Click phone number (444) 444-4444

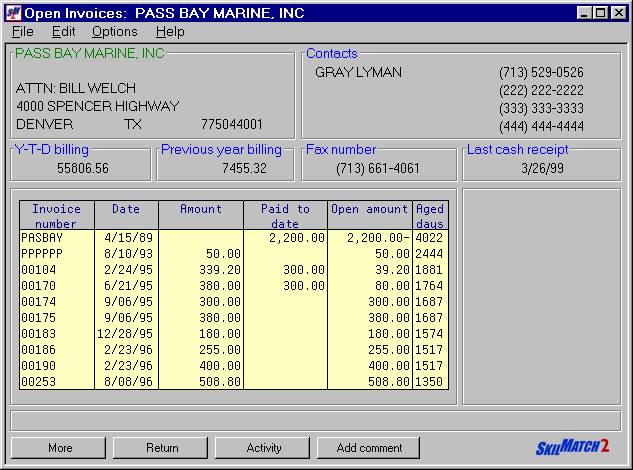541,126
